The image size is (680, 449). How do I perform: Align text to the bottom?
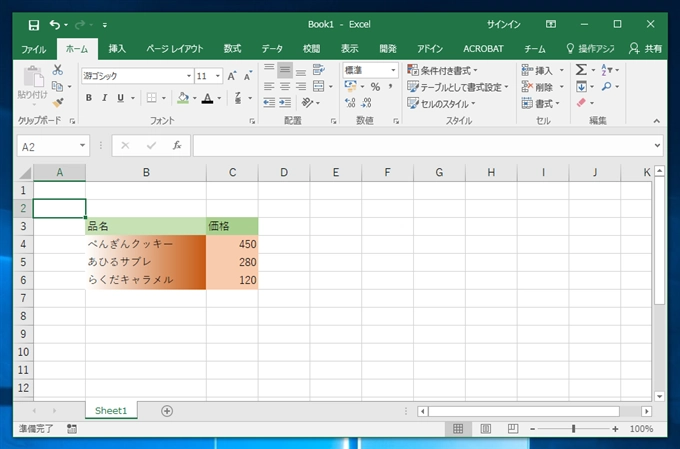[x=301, y=70]
